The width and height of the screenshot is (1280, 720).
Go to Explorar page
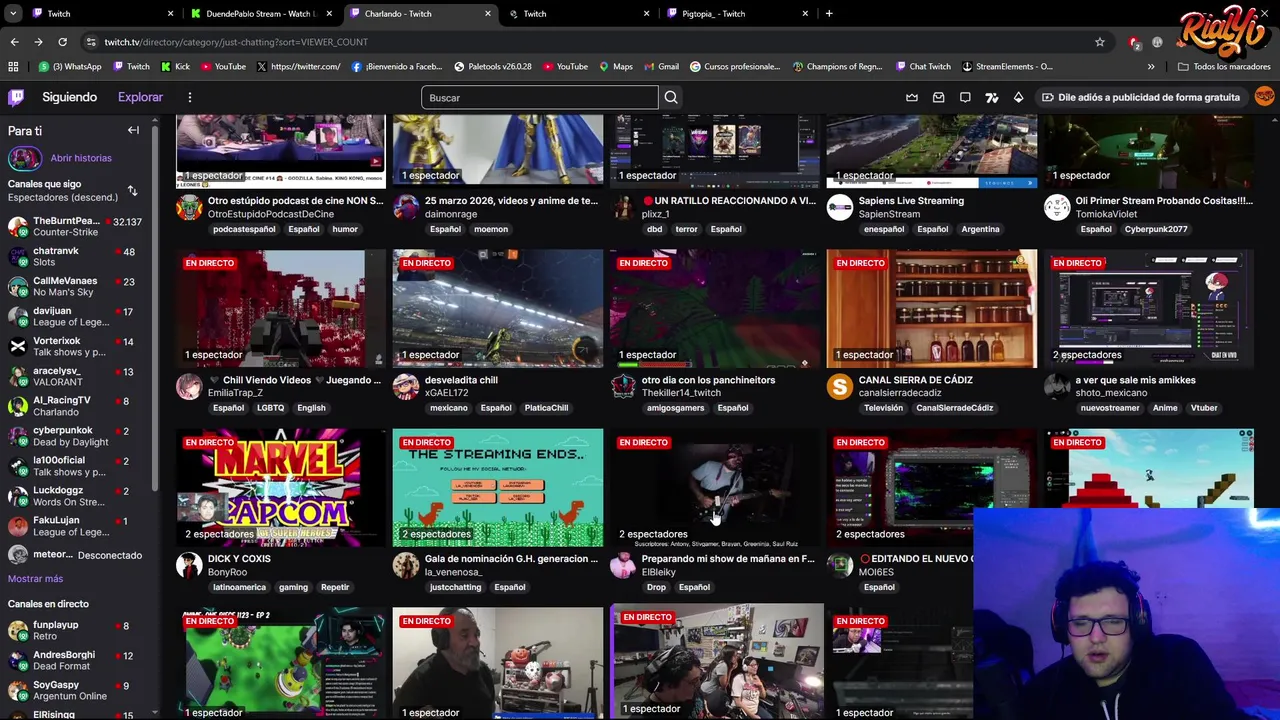tap(140, 97)
